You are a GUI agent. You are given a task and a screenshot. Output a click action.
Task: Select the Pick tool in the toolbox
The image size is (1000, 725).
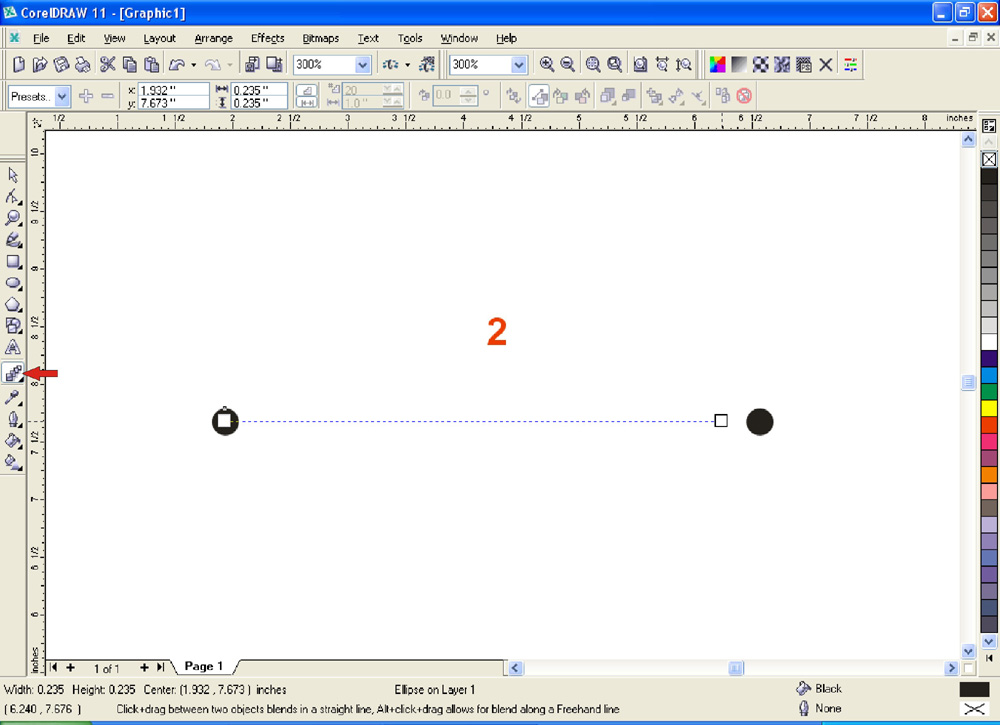point(14,175)
